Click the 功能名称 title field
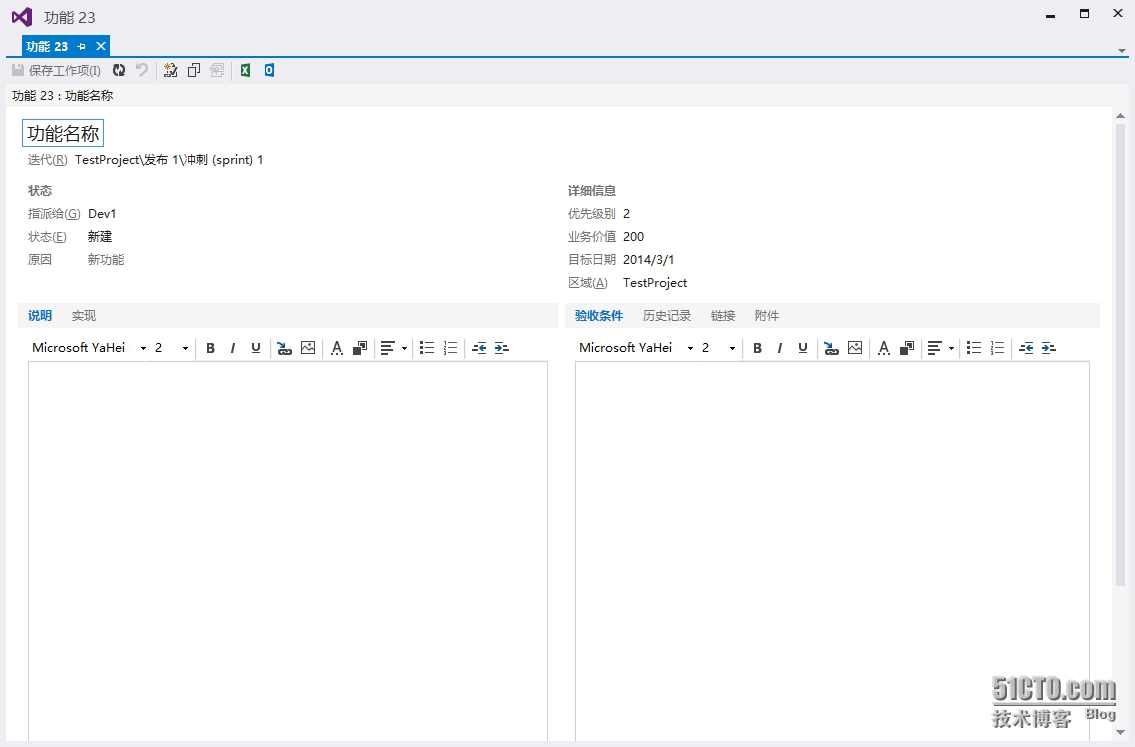 pos(63,133)
